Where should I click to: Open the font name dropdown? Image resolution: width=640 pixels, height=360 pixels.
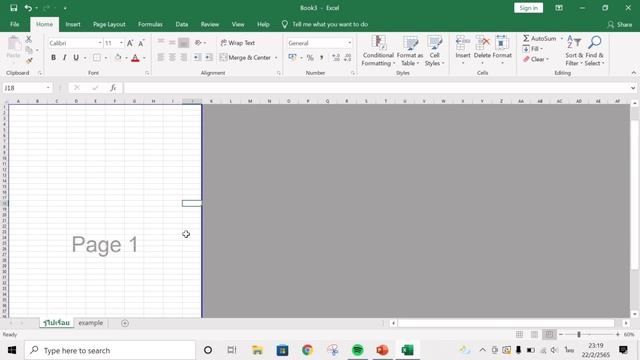point(100,43)
